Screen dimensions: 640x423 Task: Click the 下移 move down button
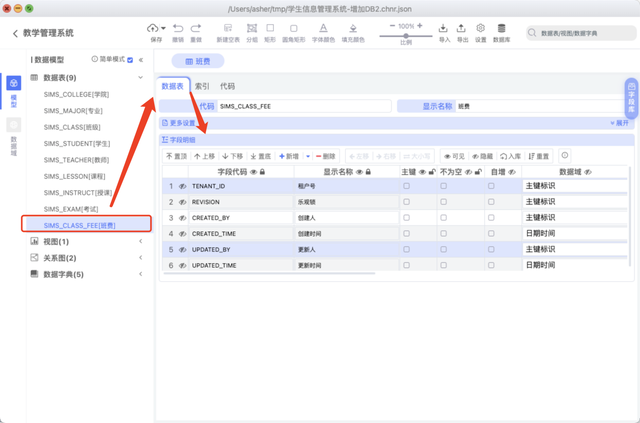232,156
